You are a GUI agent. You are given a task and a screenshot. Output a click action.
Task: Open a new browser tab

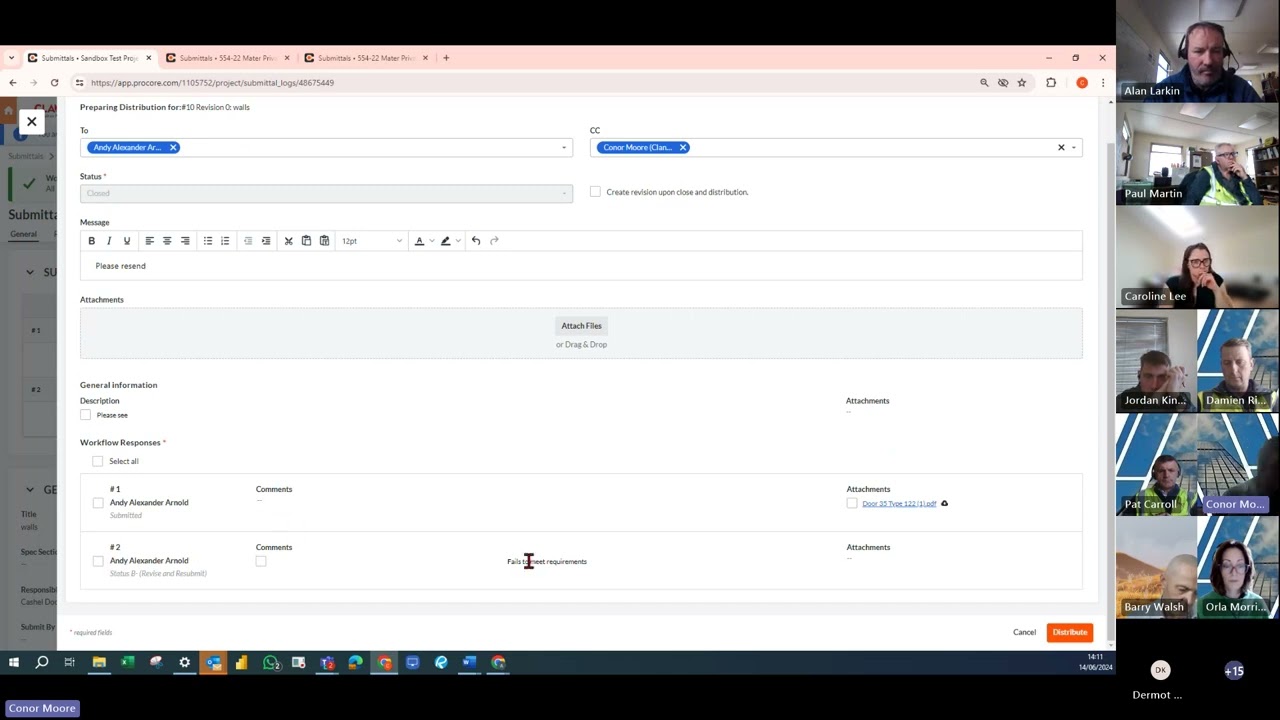(x=446, y=58)
